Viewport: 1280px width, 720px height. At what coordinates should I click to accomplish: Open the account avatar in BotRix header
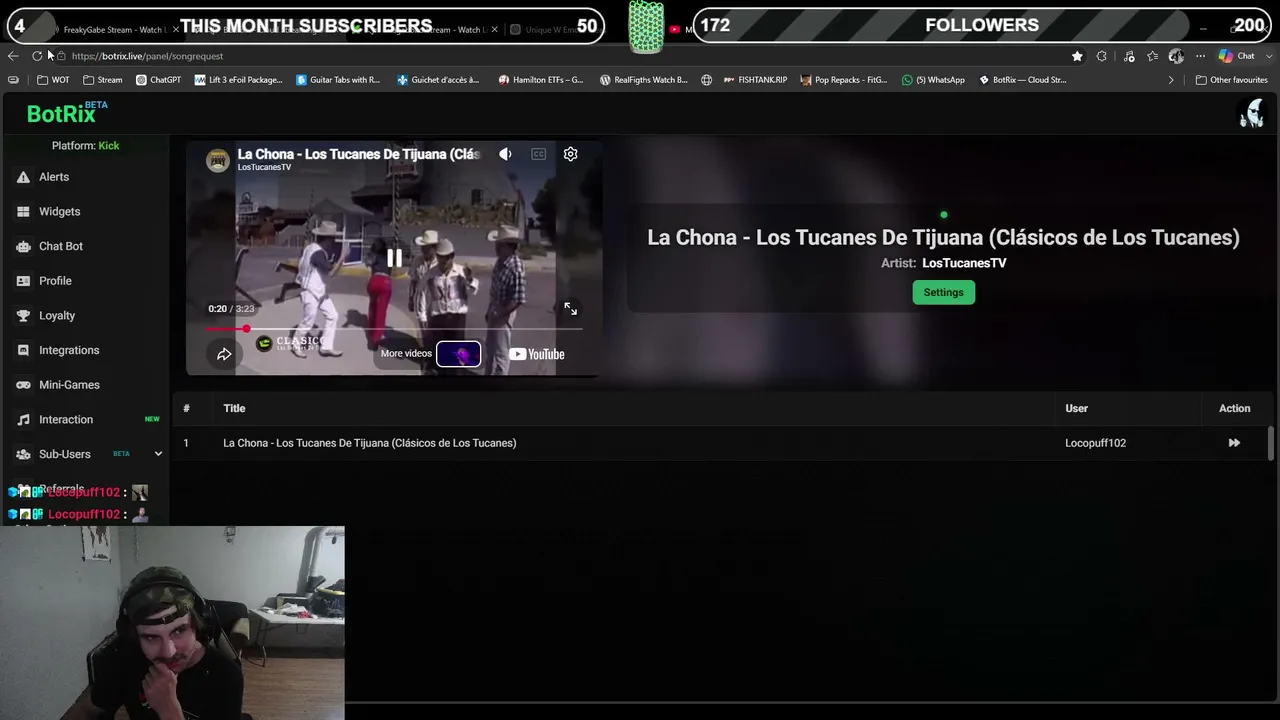click(1251, 114)
